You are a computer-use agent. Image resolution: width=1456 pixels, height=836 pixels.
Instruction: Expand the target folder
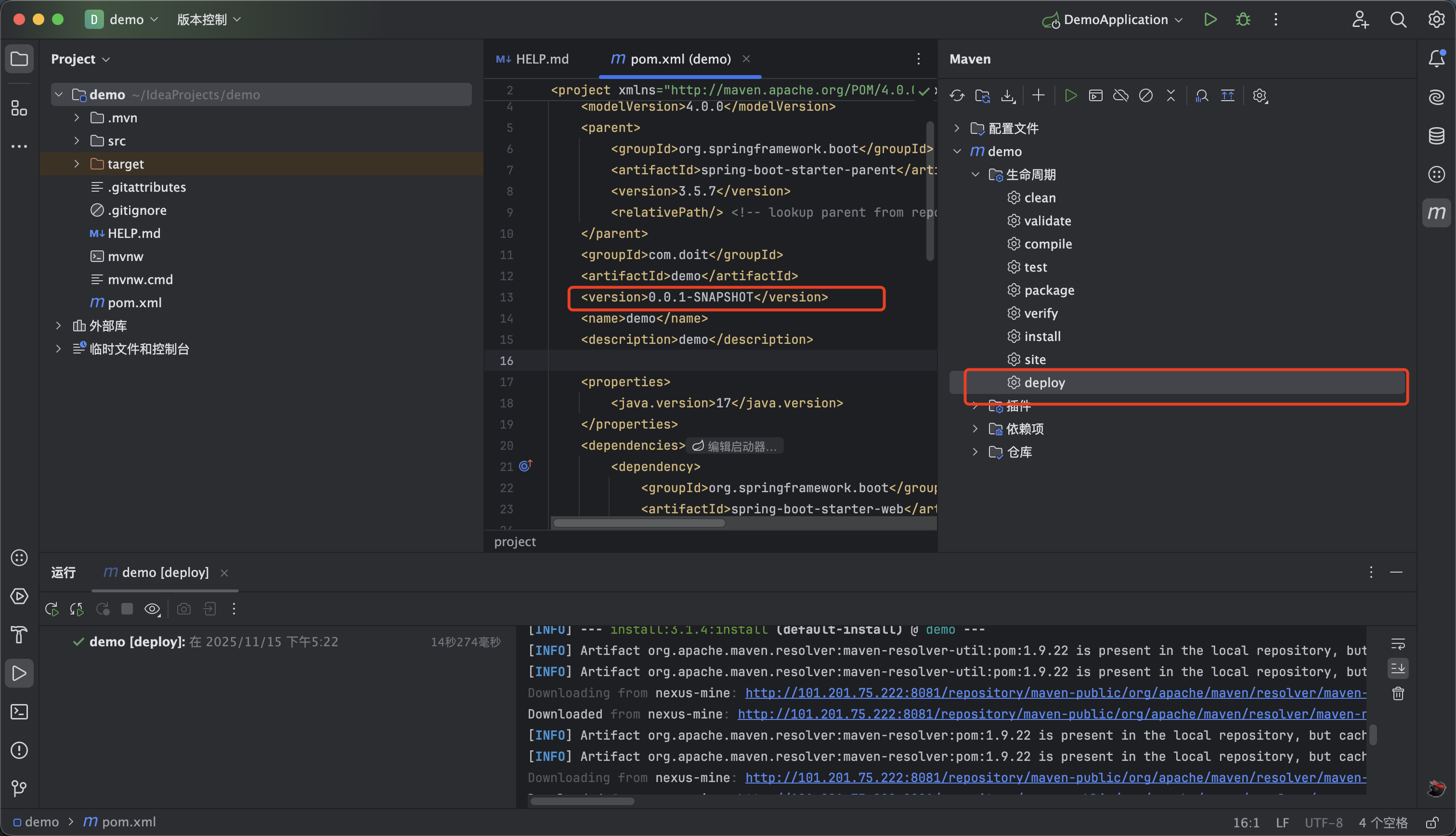77,164
